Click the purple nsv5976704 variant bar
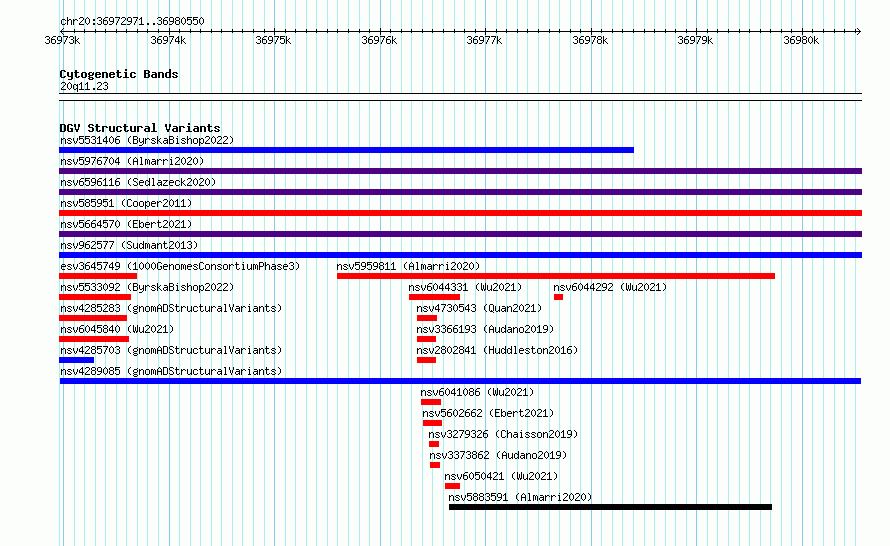This screenshot has width=890, height=546. pos(460,171)
